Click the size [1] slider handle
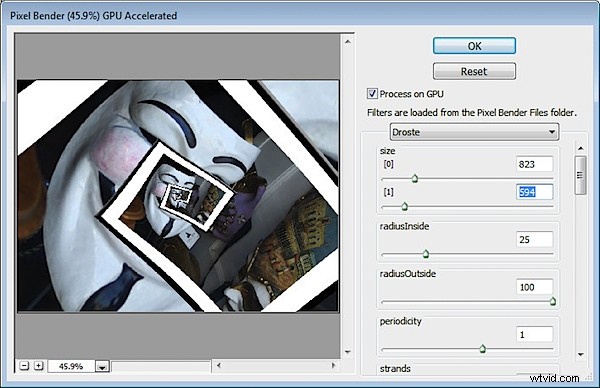600x388 pixels. (404, 207)
